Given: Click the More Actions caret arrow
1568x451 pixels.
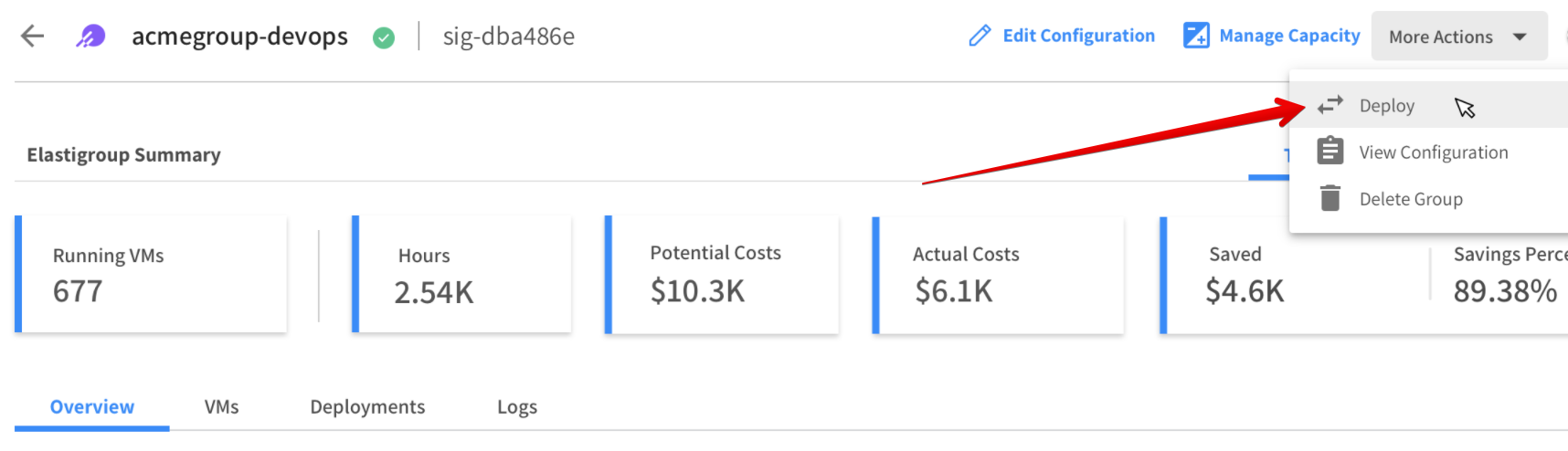Looking at the screenshot, I should click(1520, 37).
